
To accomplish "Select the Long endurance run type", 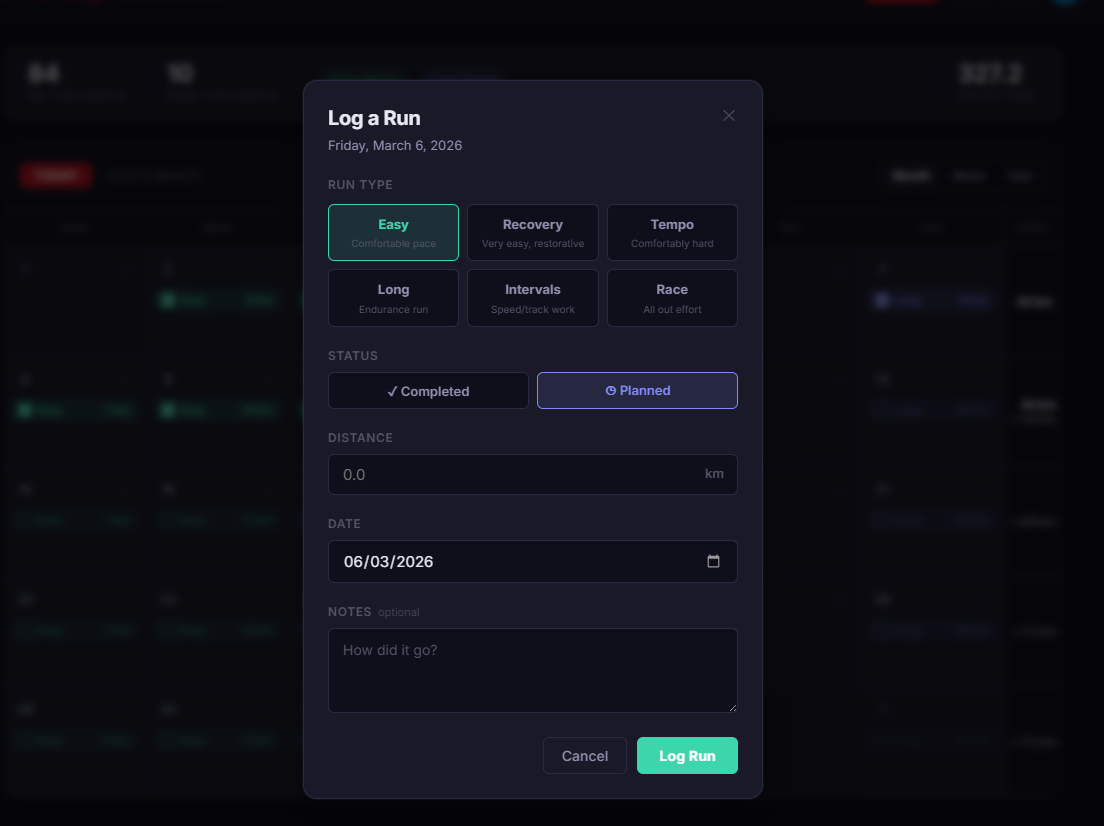I will pos(393,298).
